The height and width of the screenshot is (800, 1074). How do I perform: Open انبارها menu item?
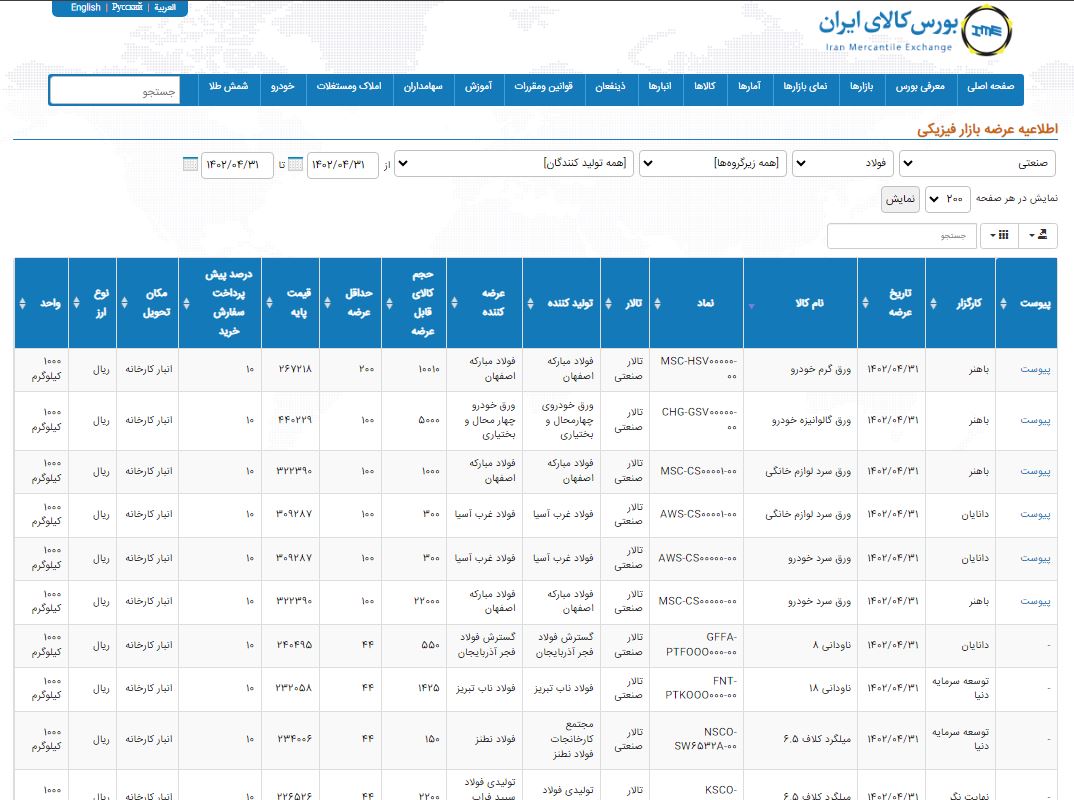[x=660, y=86]
